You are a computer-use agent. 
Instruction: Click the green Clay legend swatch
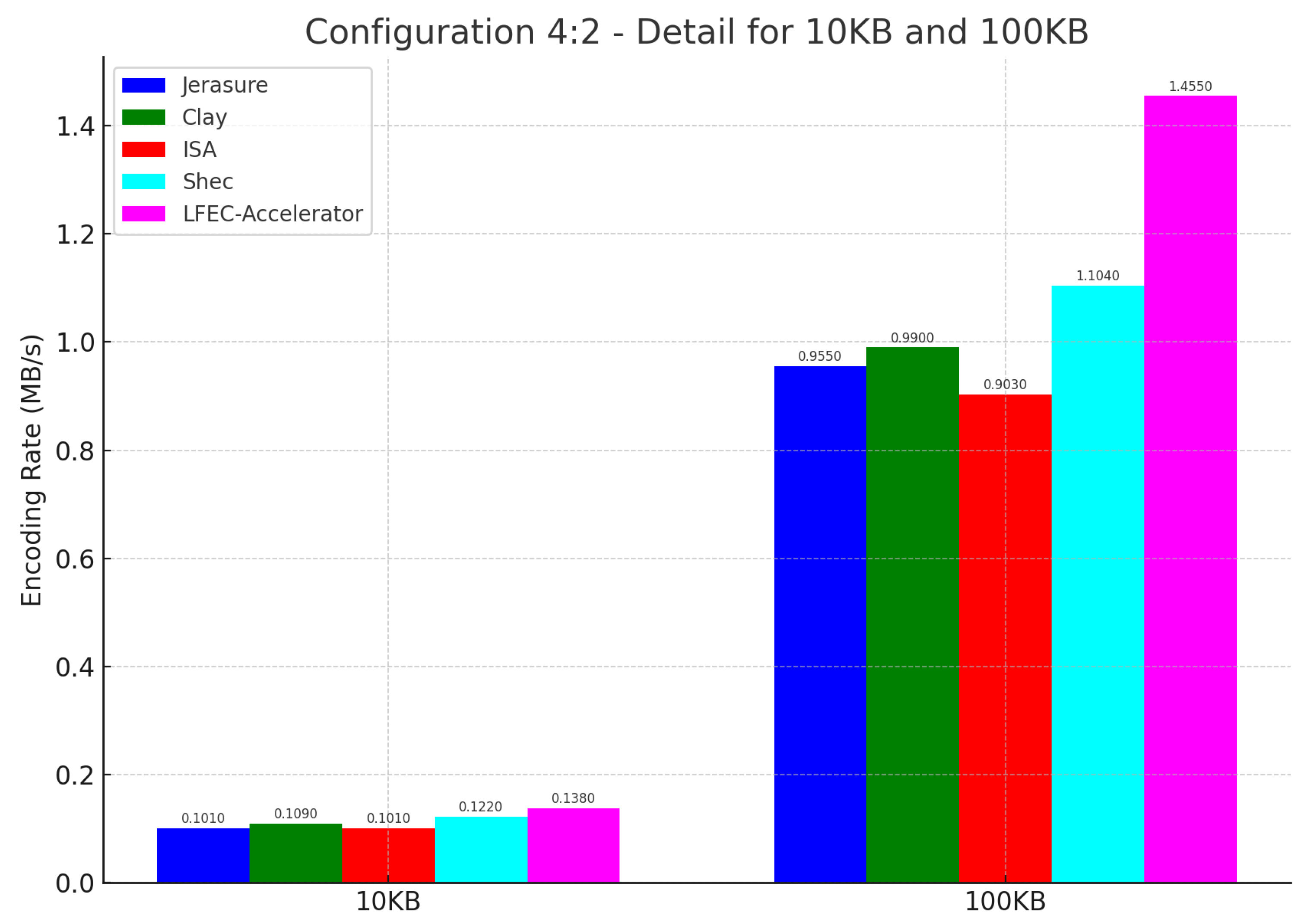click(143, 117)
